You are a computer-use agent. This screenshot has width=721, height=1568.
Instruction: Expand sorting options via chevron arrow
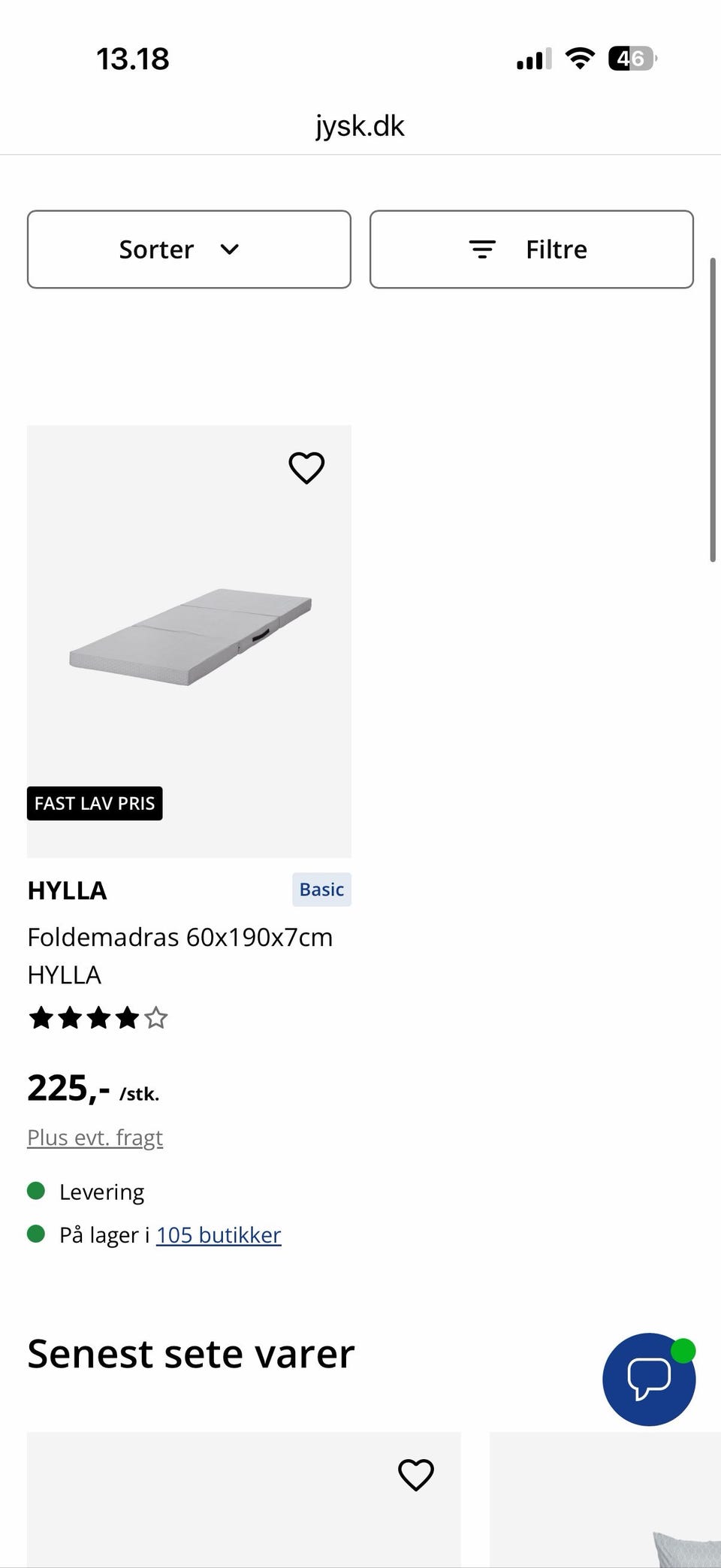click(x=230, y=249)
